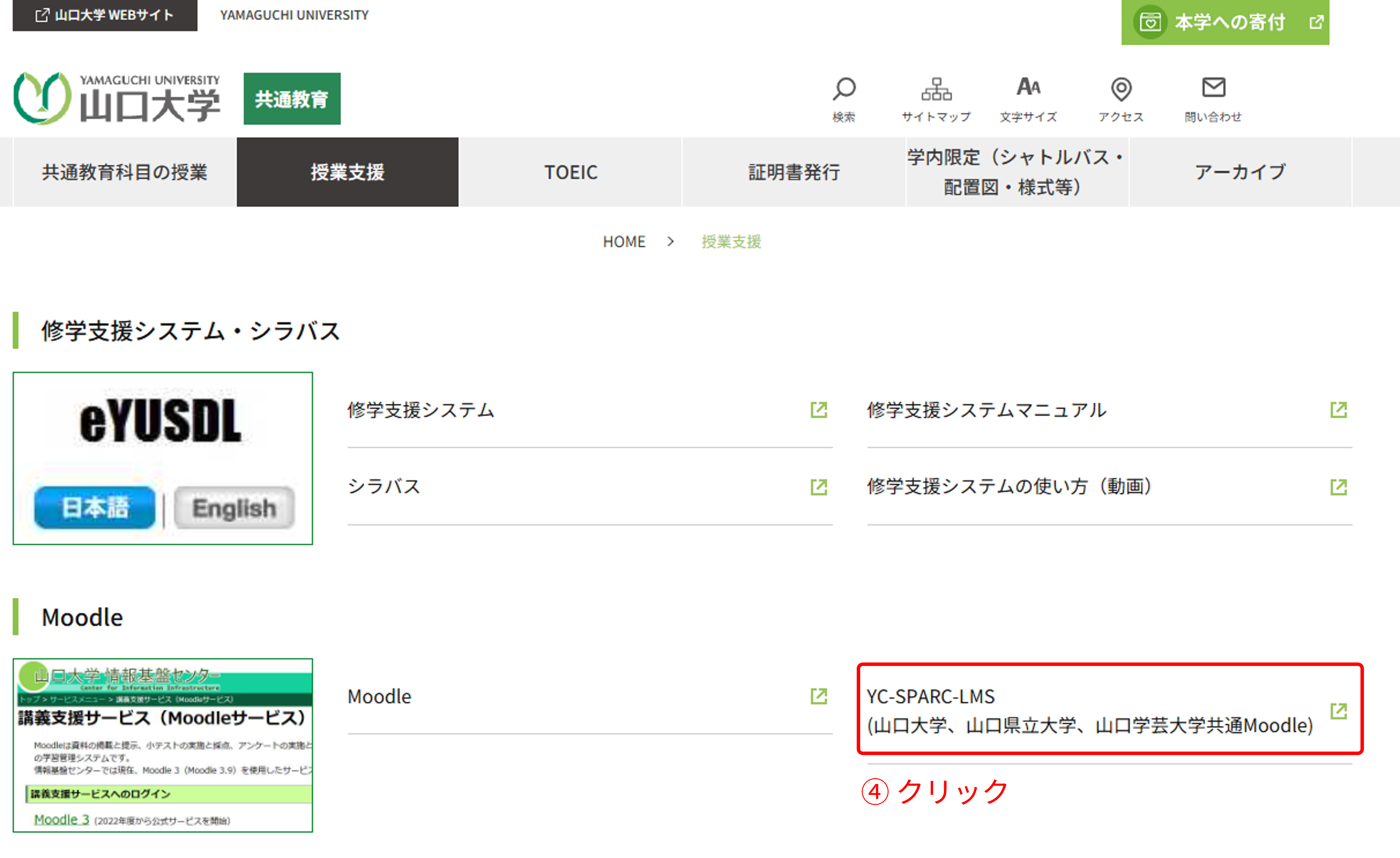Open the アーカイブ menu tab
This screenshot has width=1400, height=858.
(x=1240, y=172)
